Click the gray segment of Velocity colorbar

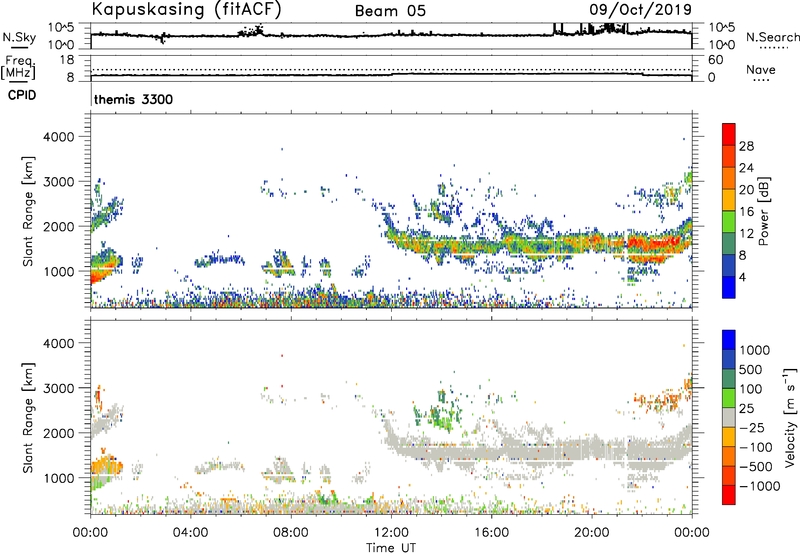tap(729, 417)
